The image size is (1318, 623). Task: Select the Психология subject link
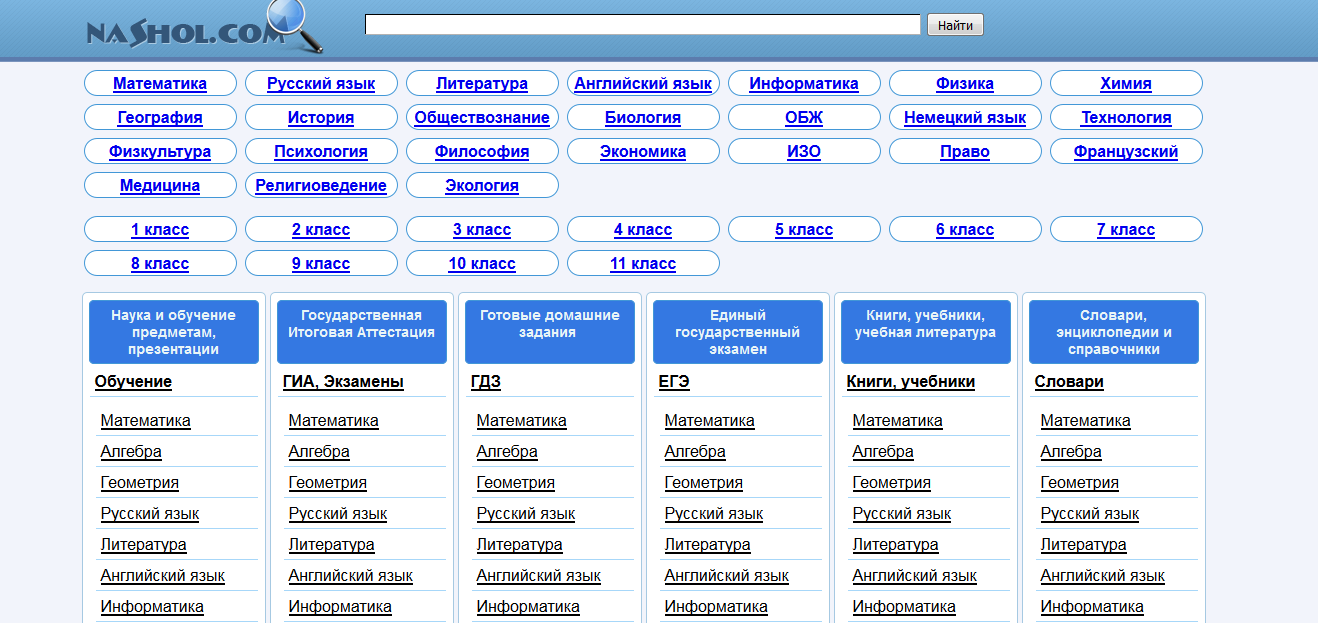point(321,152)
